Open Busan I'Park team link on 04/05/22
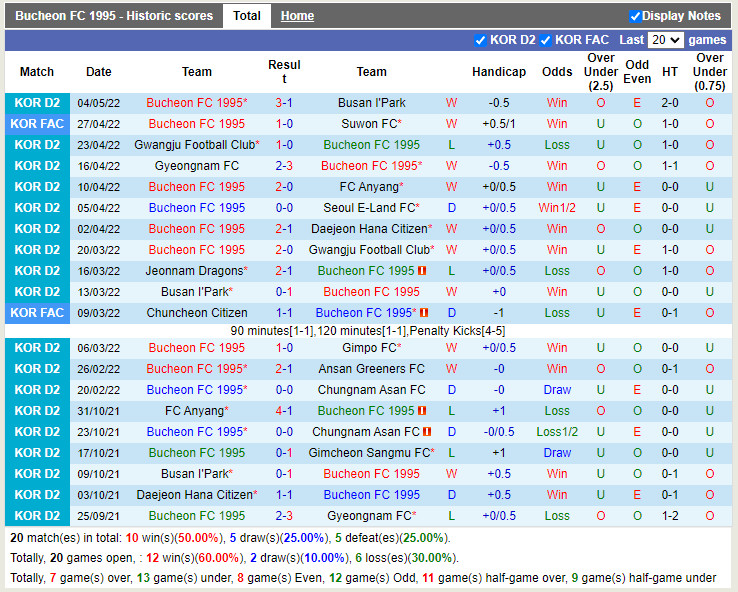738x592 pixels. pos(371,103)
